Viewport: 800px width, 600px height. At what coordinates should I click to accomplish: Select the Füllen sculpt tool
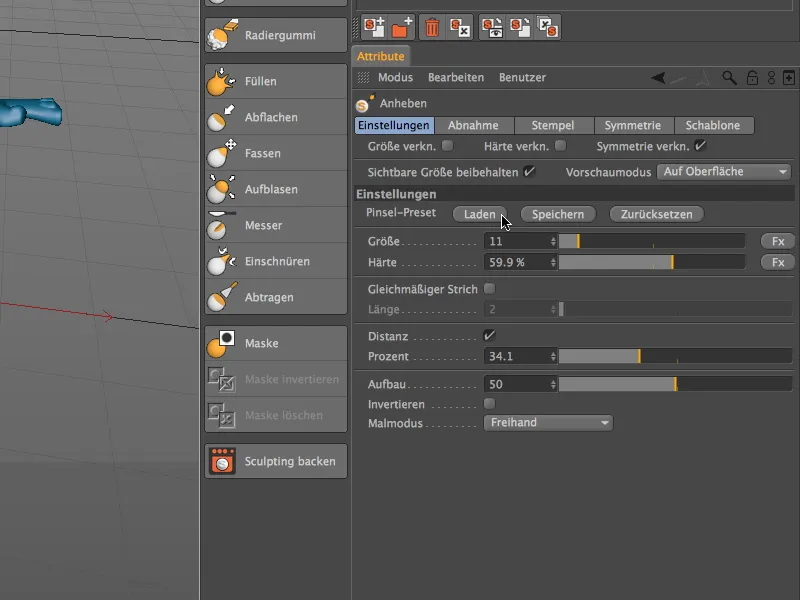coord(276,81)
